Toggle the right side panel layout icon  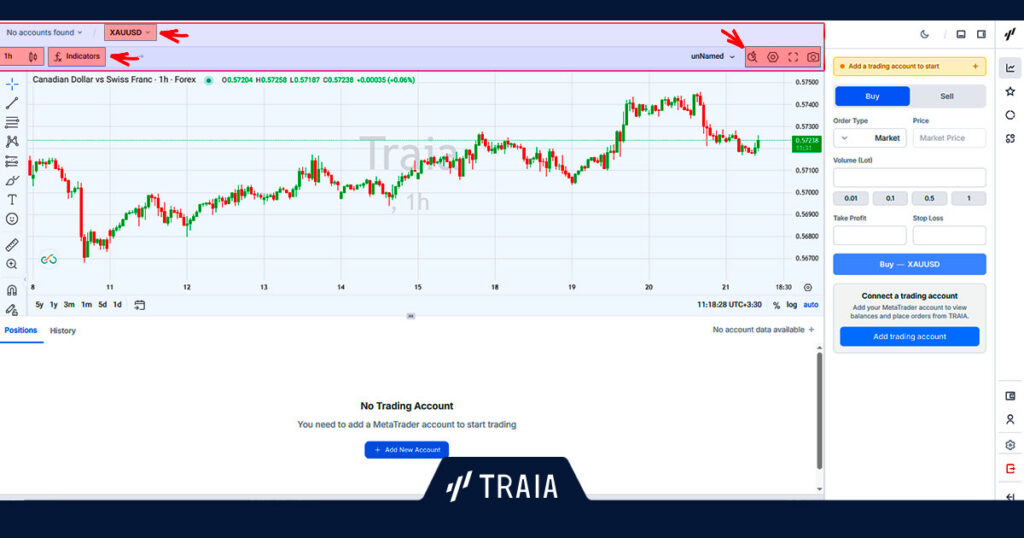[981, 34]
